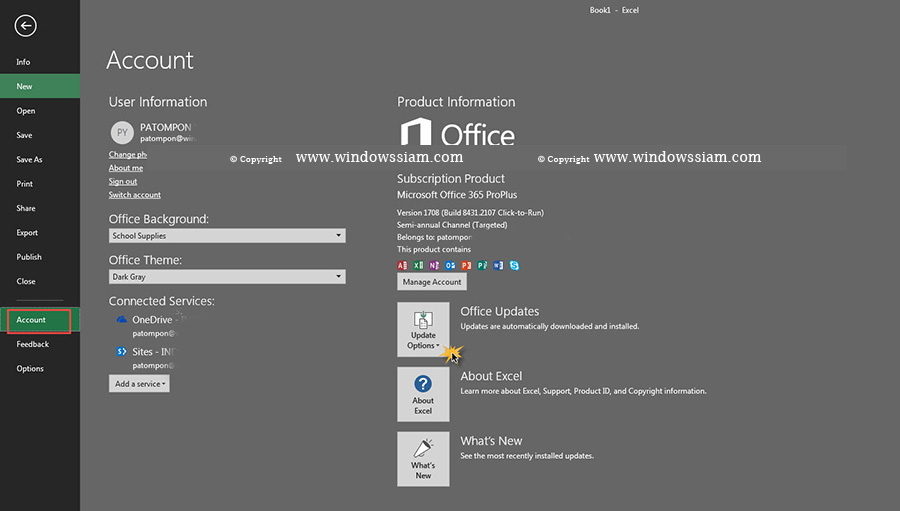Screen dimensions: 900x511
Task: Click the Manage Account button
Action: click(x=432, y=282)
